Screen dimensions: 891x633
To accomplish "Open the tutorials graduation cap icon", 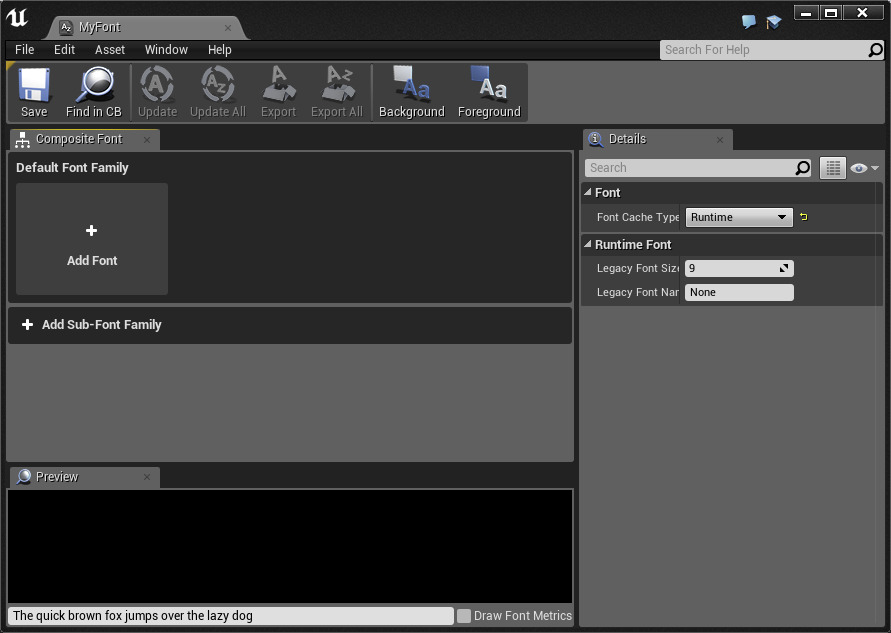I will (x=773, y=22).
